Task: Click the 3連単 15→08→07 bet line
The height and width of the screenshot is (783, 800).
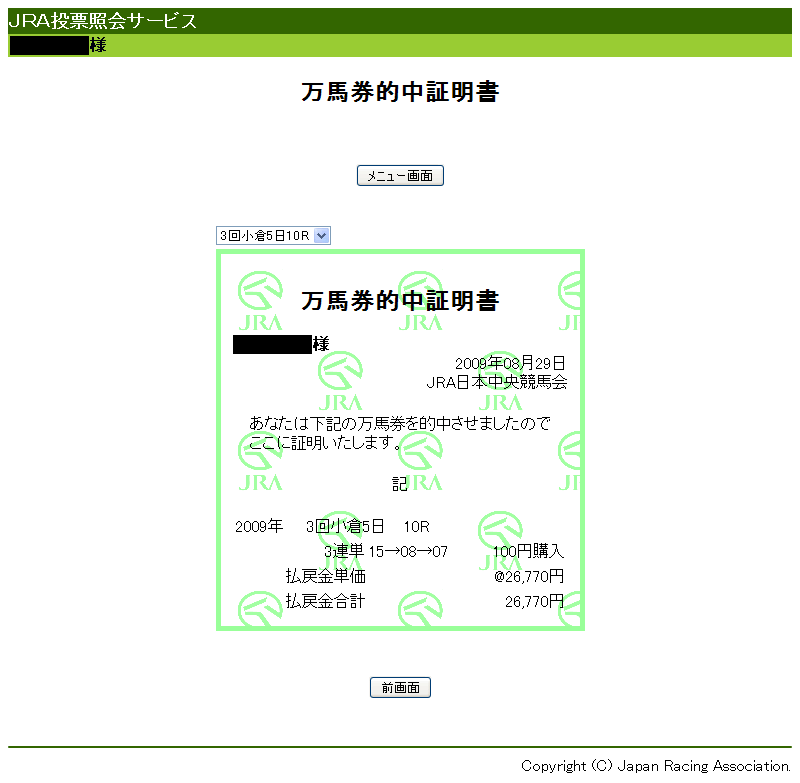Action: click(386, 551)
